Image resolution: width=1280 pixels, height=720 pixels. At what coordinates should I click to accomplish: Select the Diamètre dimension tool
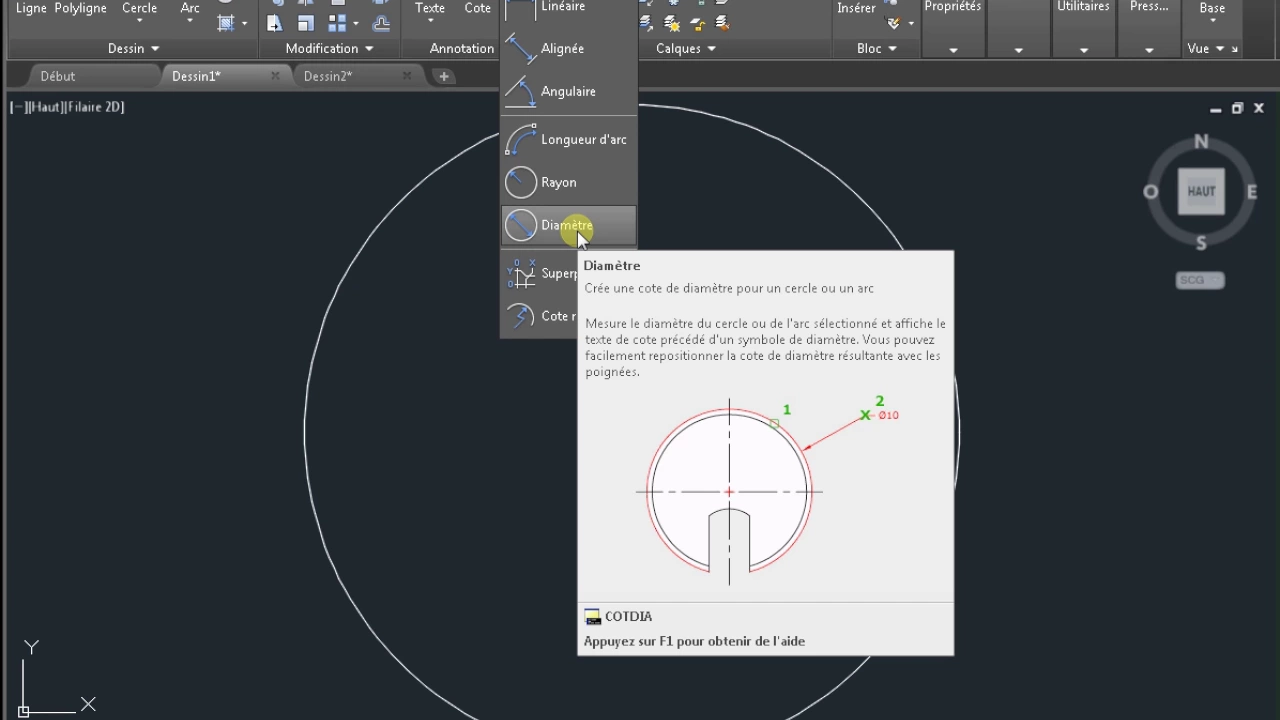coord(568,225)
